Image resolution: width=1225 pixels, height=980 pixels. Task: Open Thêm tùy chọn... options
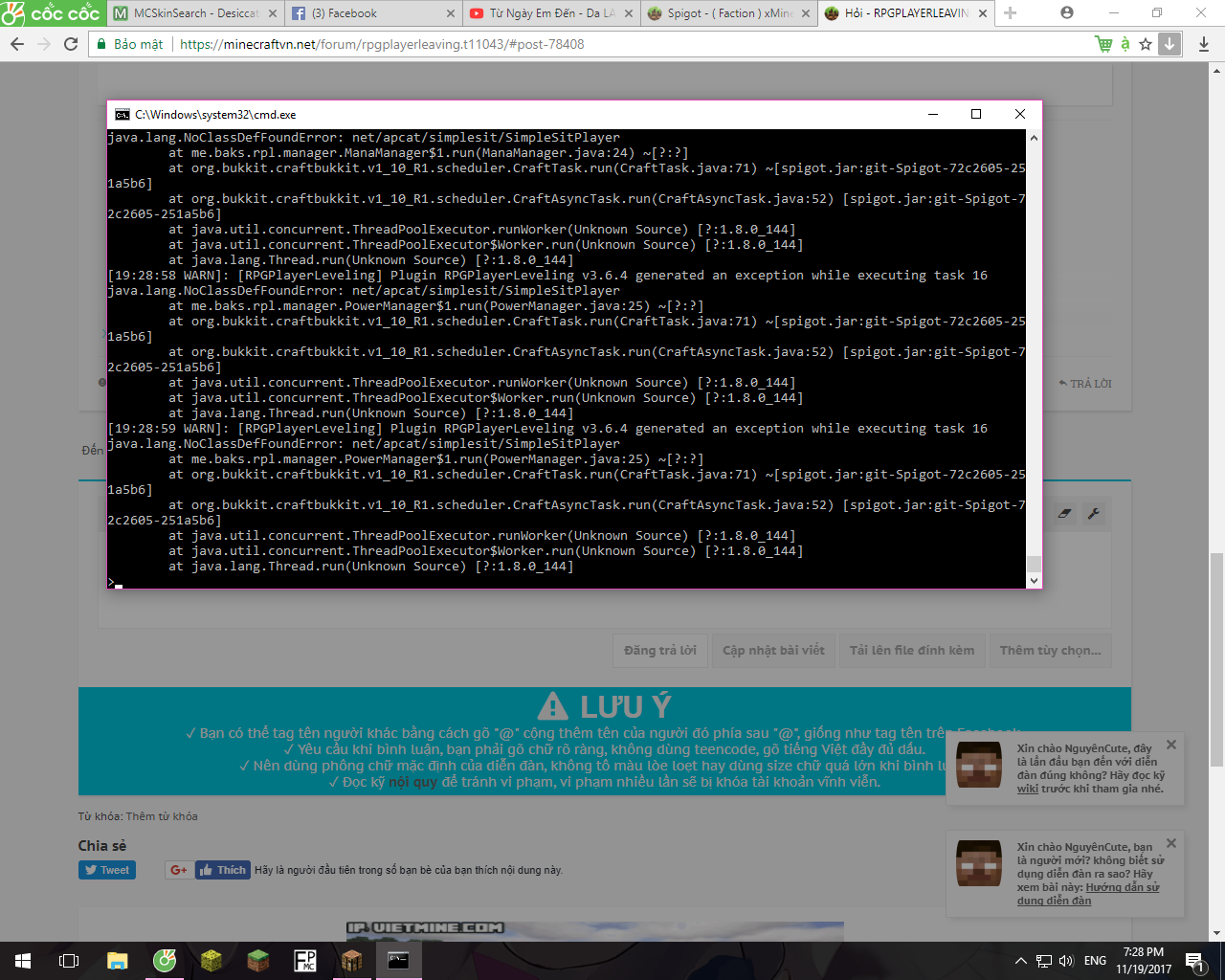(1050, 651)
